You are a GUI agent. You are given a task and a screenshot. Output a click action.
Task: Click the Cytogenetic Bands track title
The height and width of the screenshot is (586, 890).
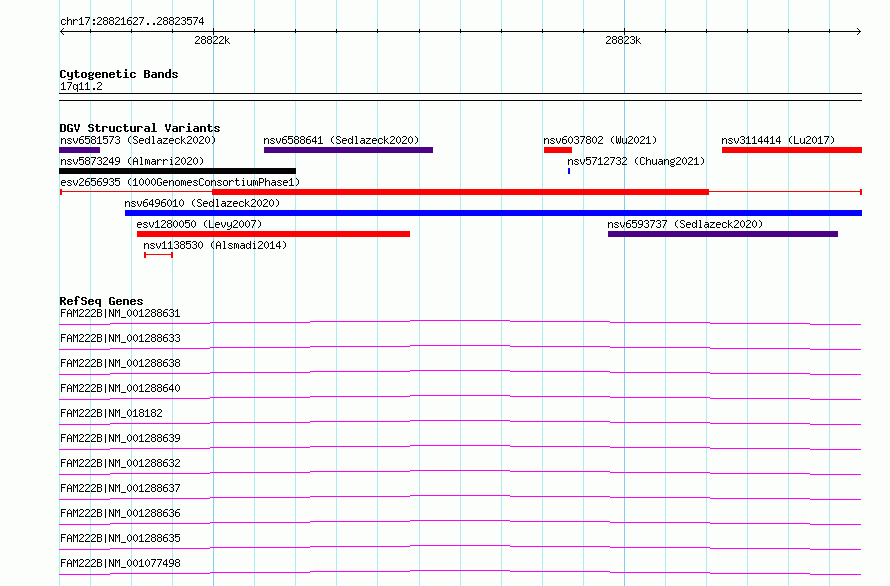coord(119,74)
